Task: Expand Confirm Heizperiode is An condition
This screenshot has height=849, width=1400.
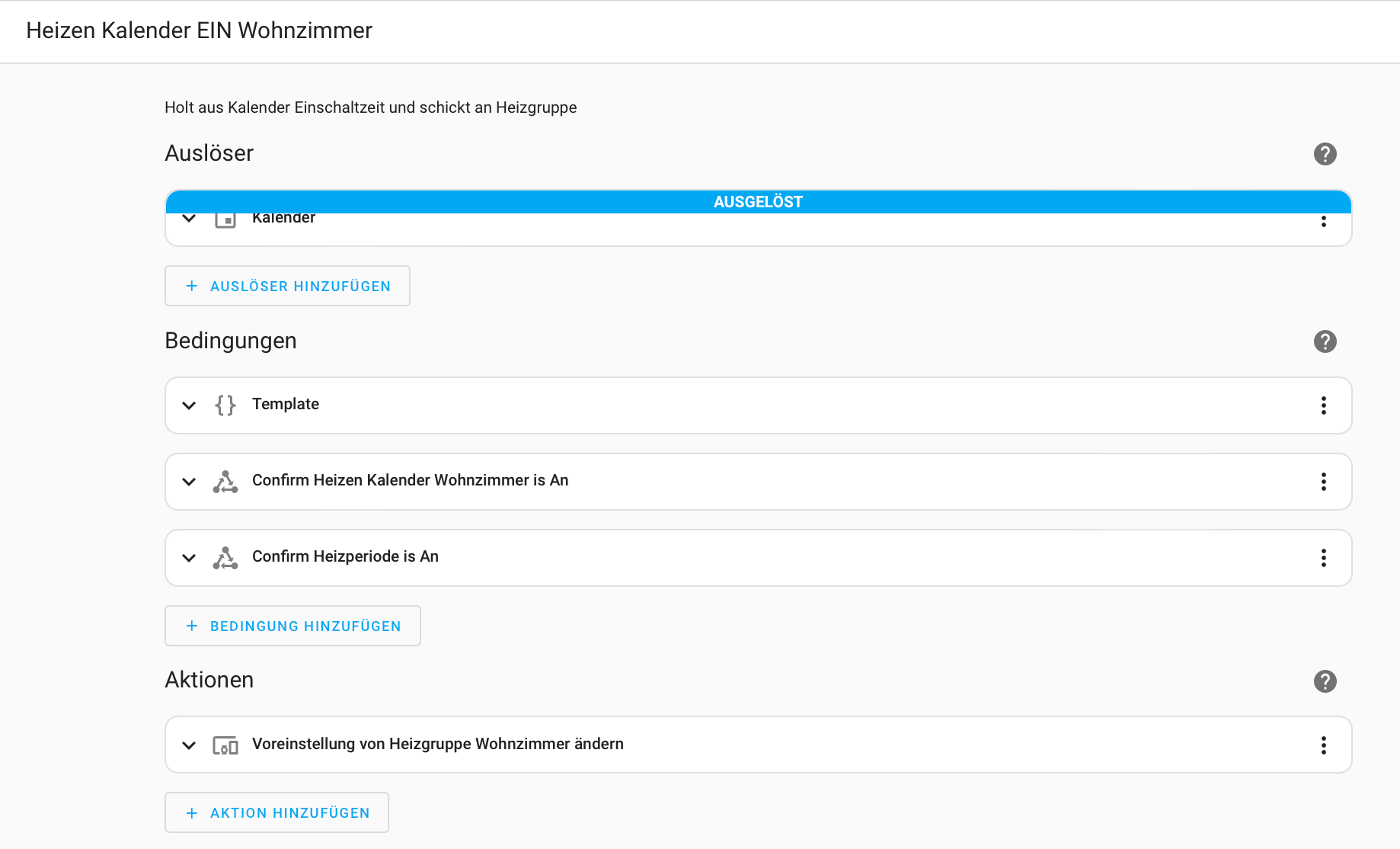Action: click(x=189, y=558)
